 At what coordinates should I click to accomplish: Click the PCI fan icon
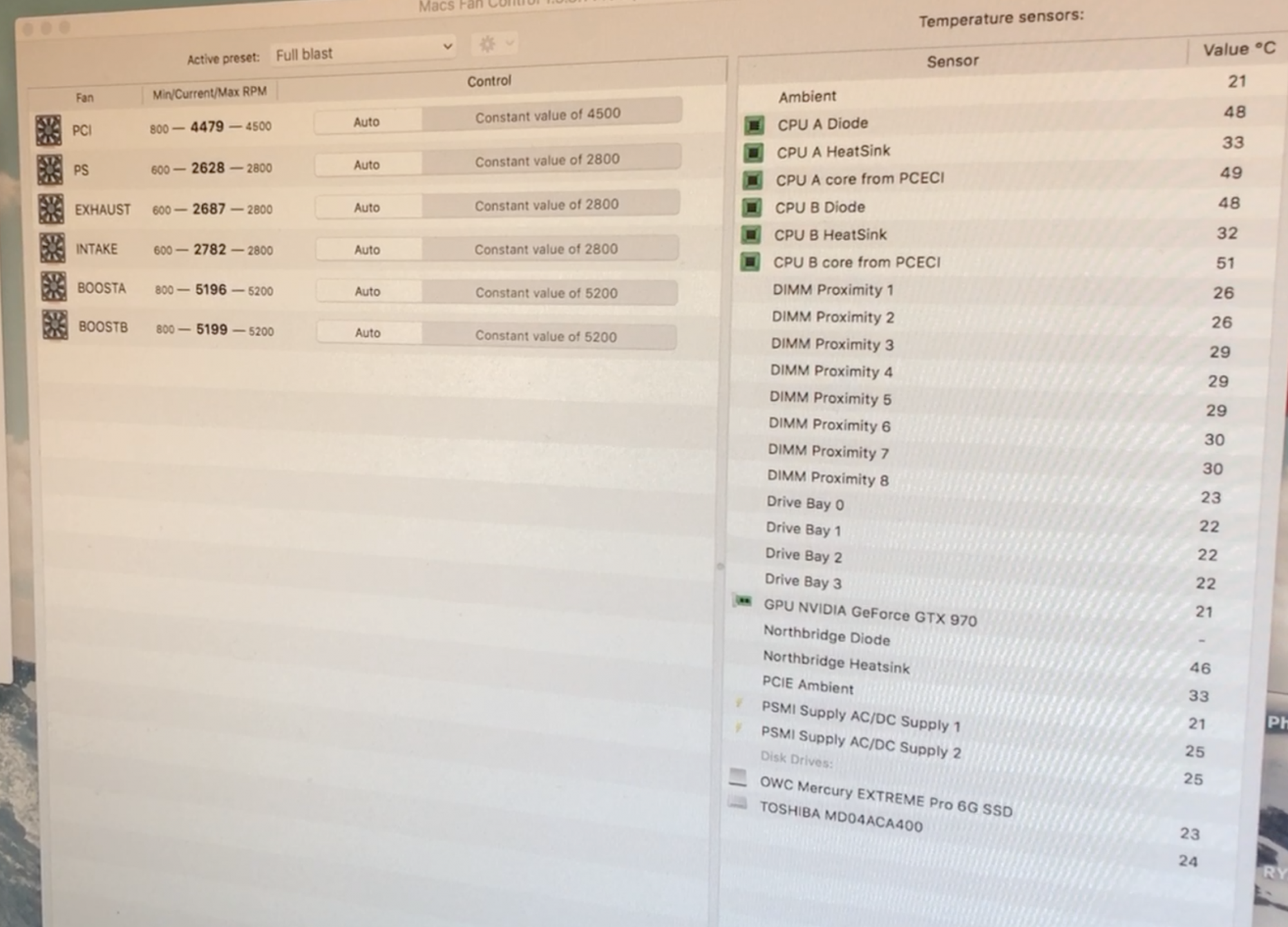48,130
